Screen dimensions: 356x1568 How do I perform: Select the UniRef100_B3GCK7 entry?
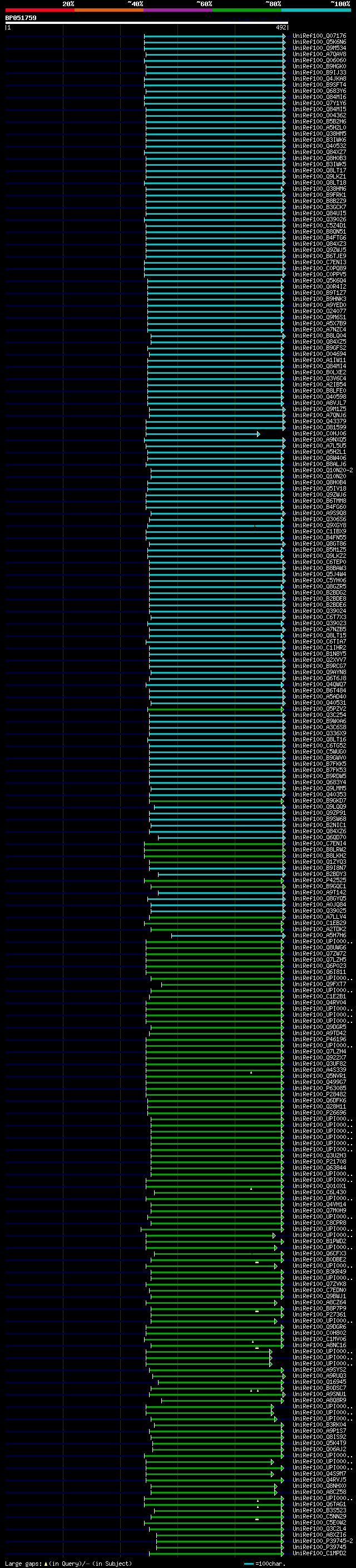coord(319,207)
